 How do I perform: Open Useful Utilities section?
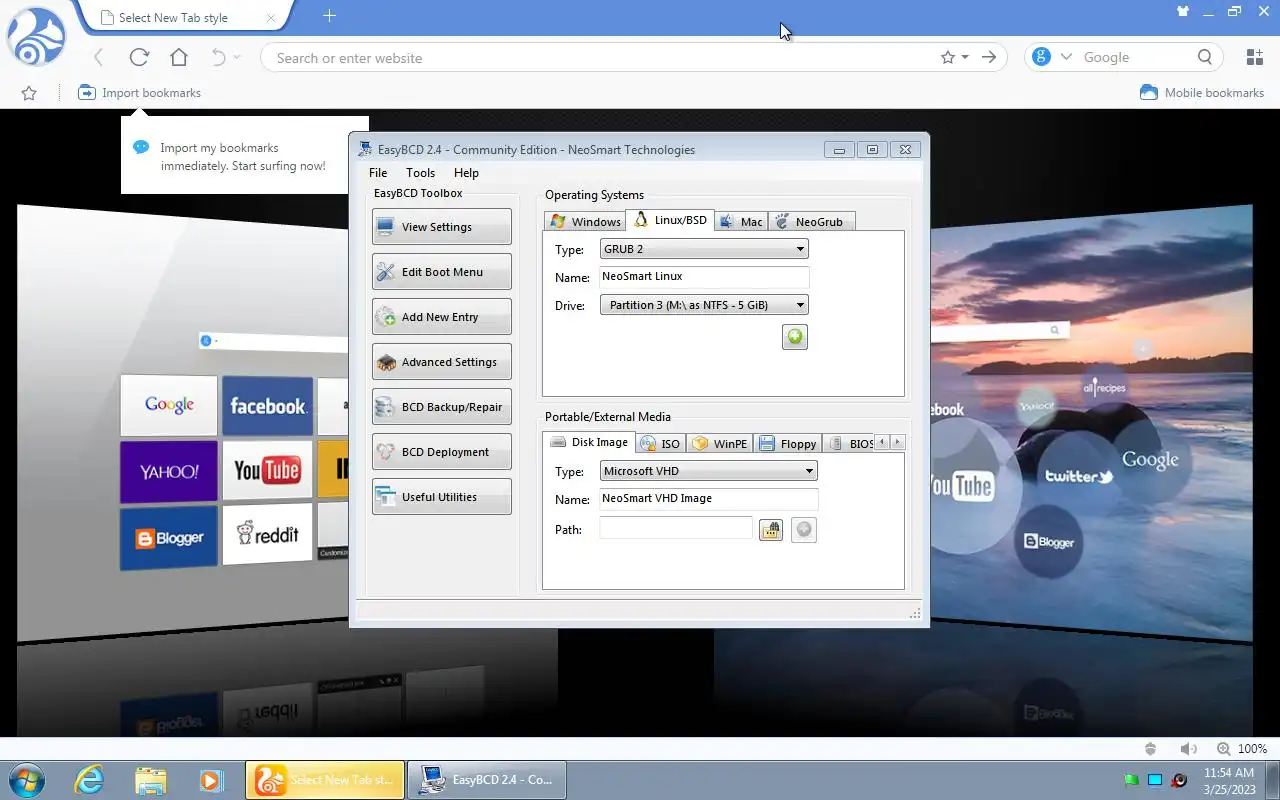point(441,497)
